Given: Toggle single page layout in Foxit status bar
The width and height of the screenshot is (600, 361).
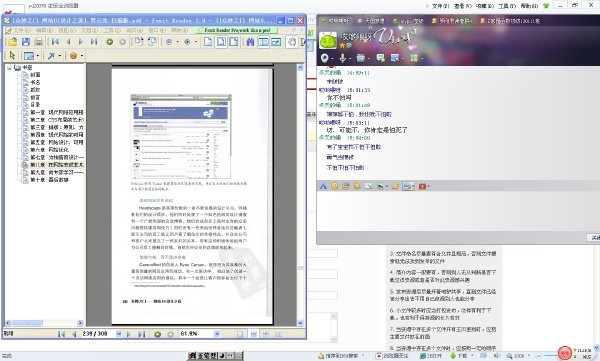Looking at the screenshot, I should pos(240,334).
